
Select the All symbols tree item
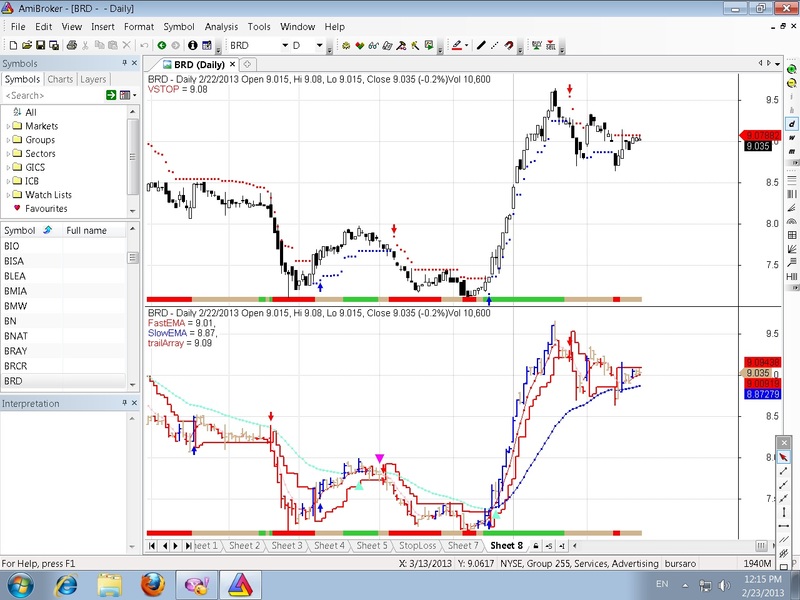point(31,112)
